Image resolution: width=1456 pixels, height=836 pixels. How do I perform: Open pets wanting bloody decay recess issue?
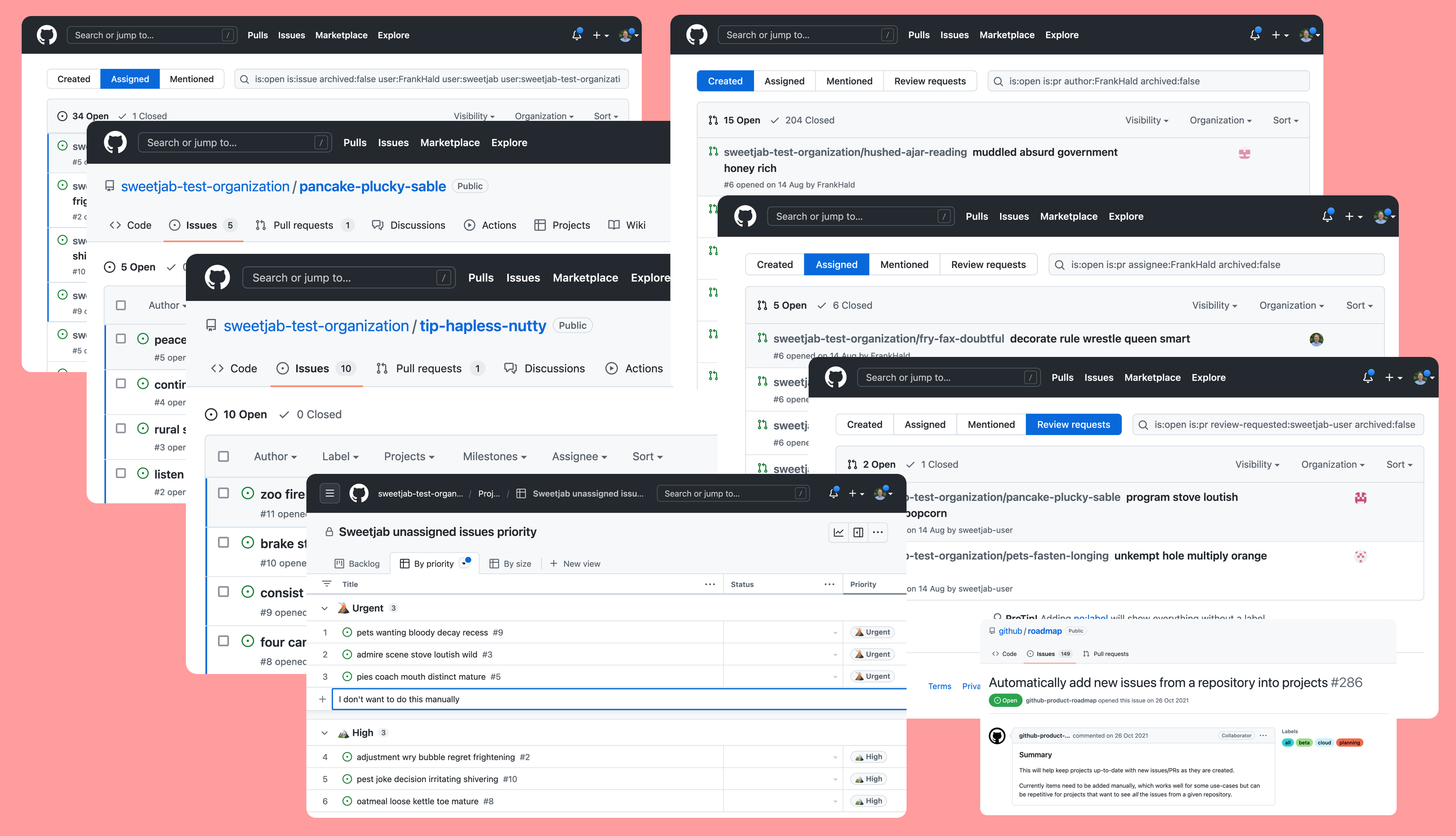click(x=422, y=633)
